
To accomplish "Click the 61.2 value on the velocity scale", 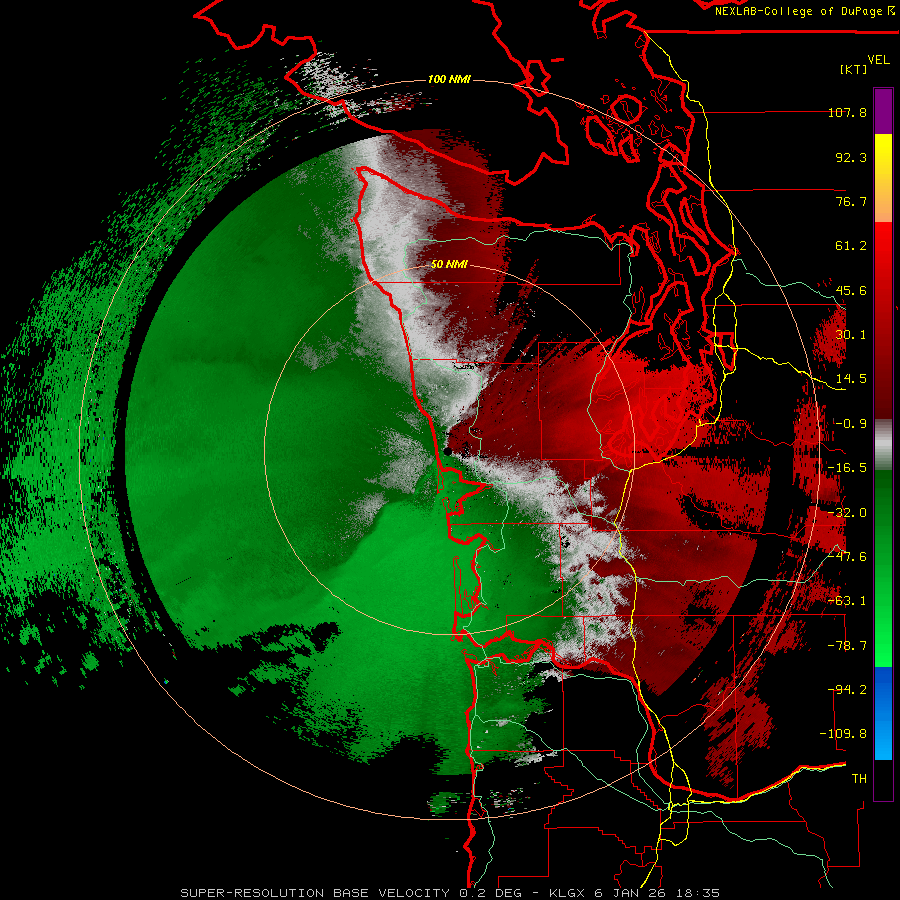I will pyautogui.click(x=851, y=246).
